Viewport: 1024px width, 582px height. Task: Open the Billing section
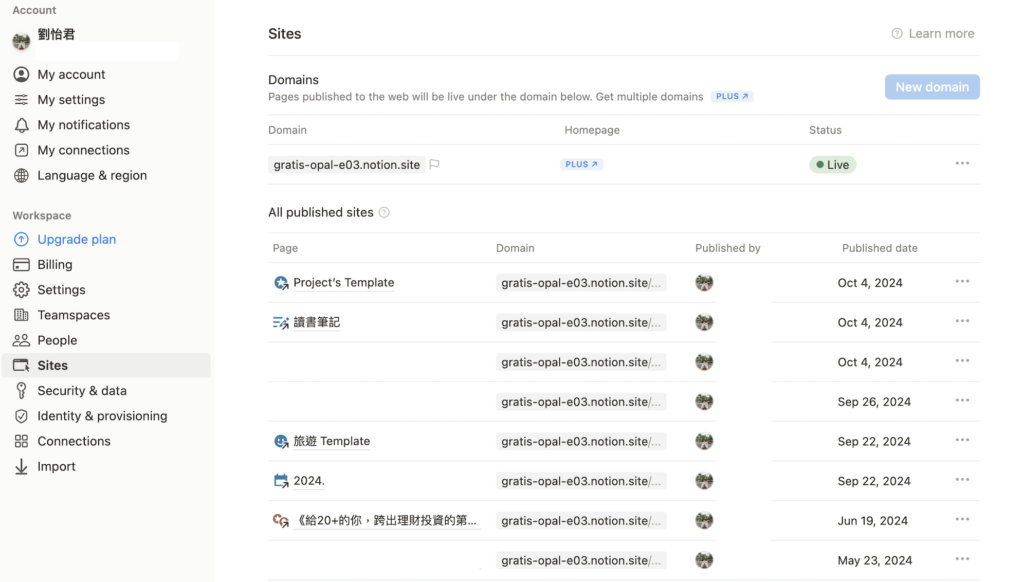[55, 265]
